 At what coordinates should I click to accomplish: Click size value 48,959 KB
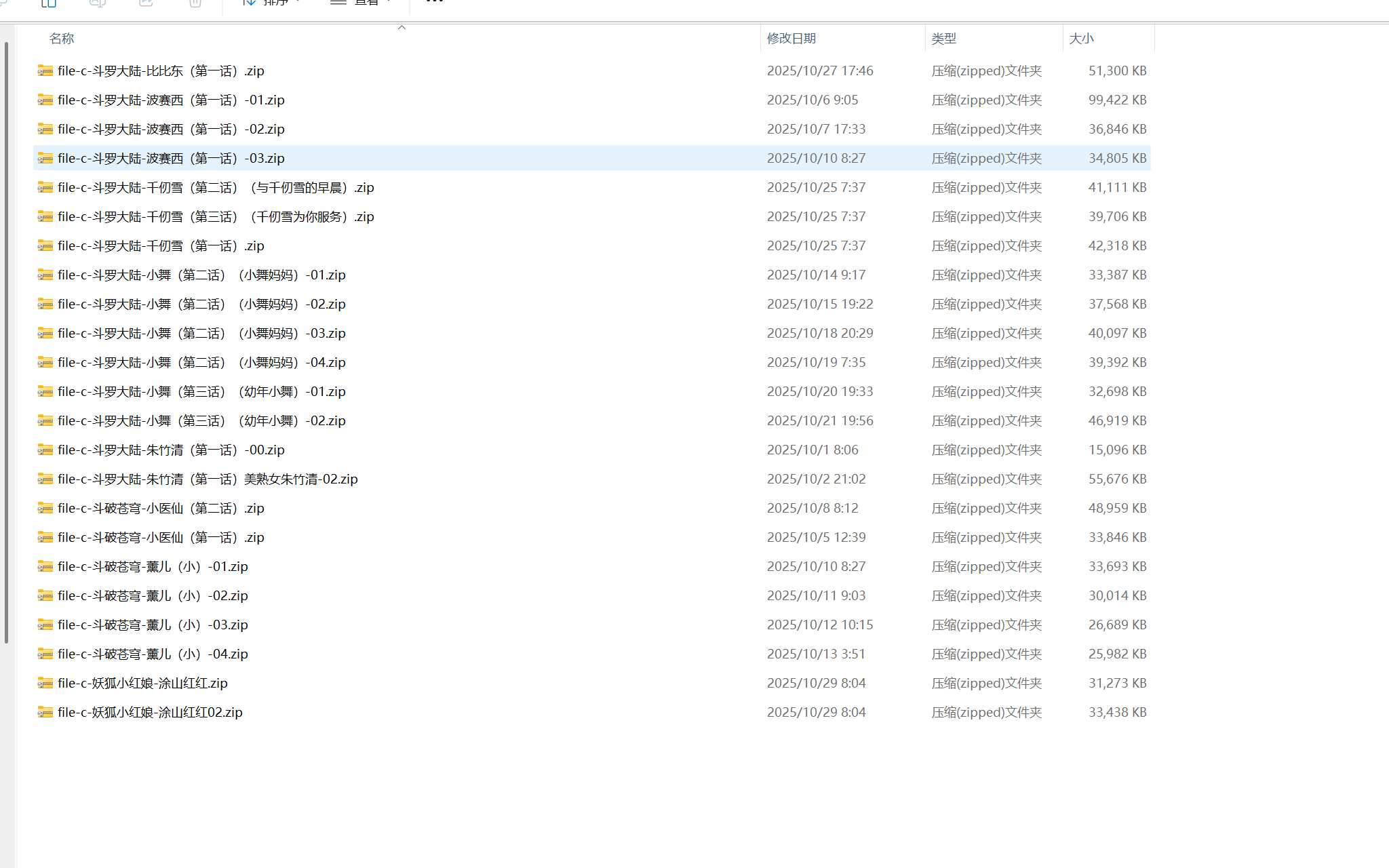click(x=1117, y=508)
